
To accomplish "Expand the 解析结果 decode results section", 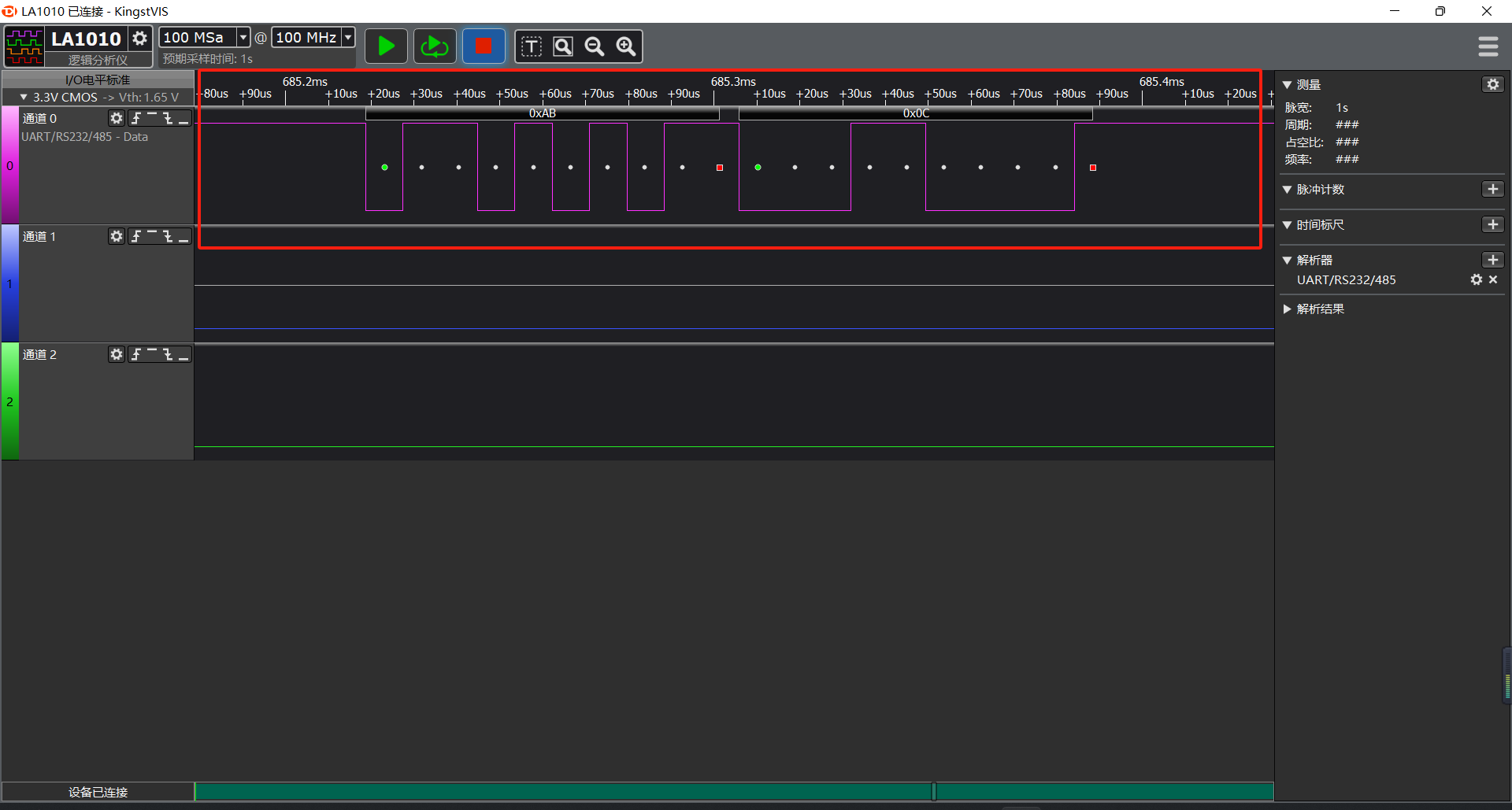I will (x=1287, y=309).
